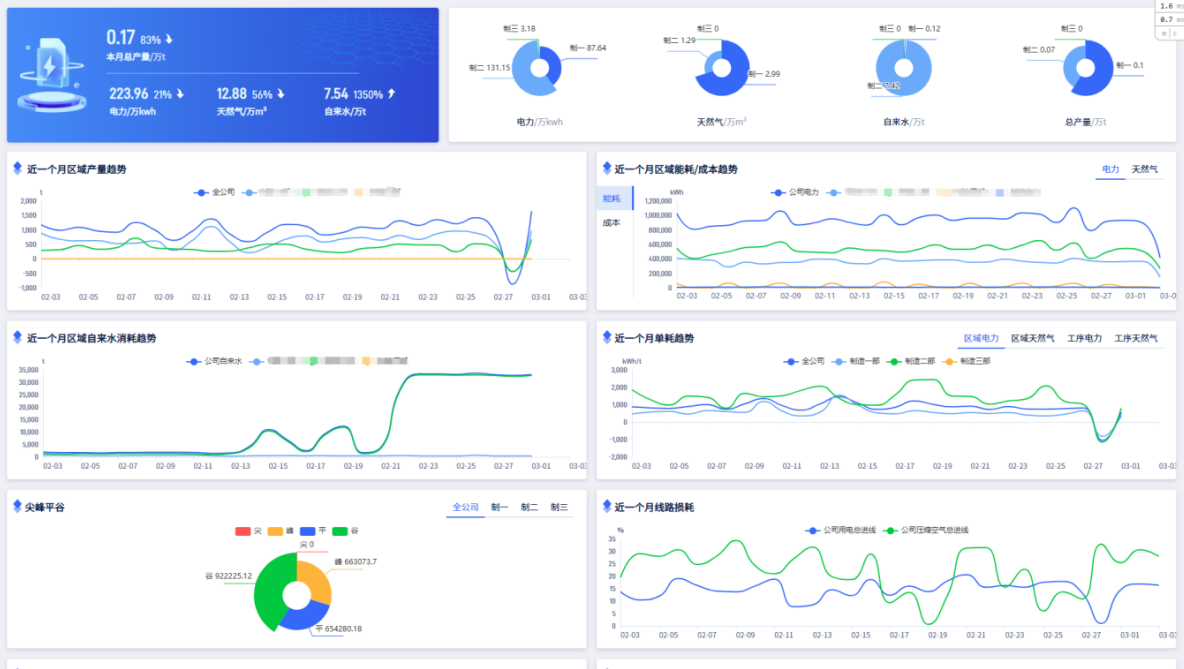Select the 成本 side tab

pos(611,223)
